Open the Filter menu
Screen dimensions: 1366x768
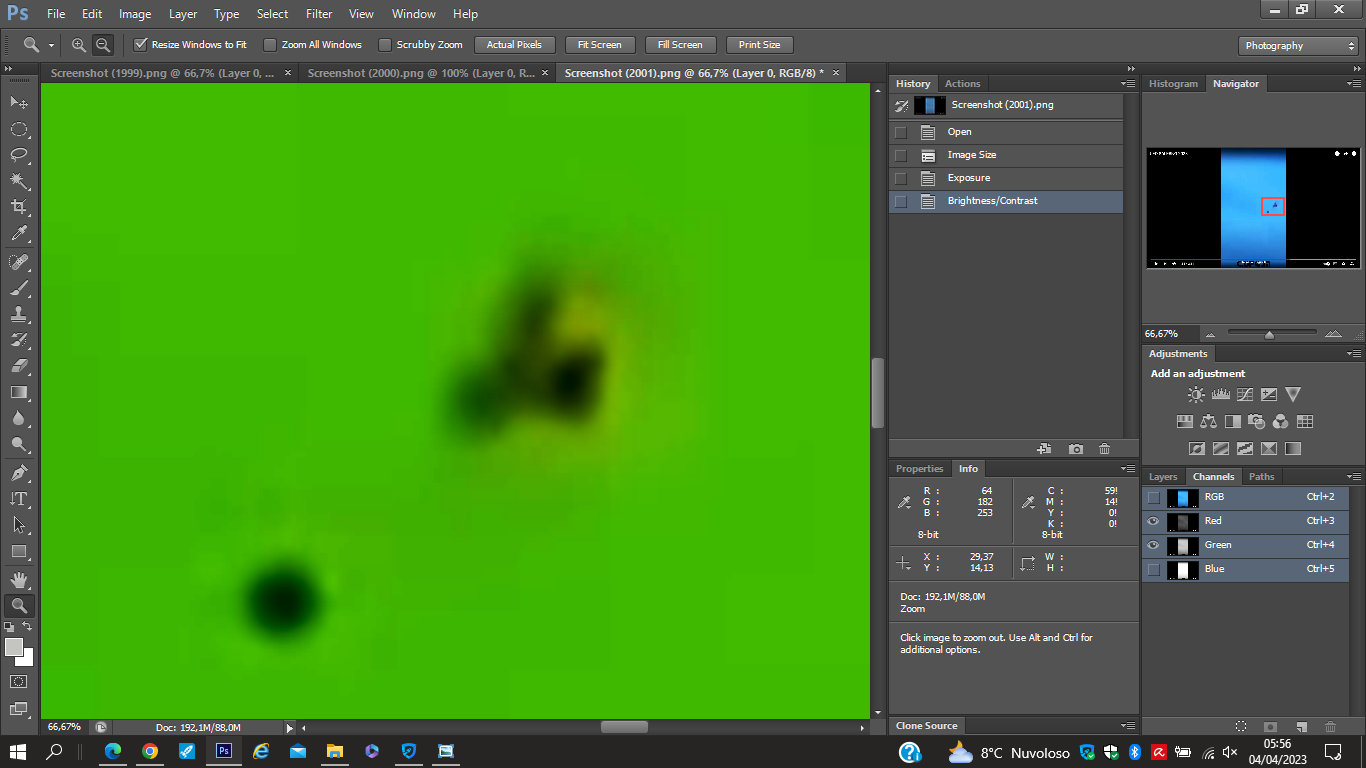coord(319,14)
